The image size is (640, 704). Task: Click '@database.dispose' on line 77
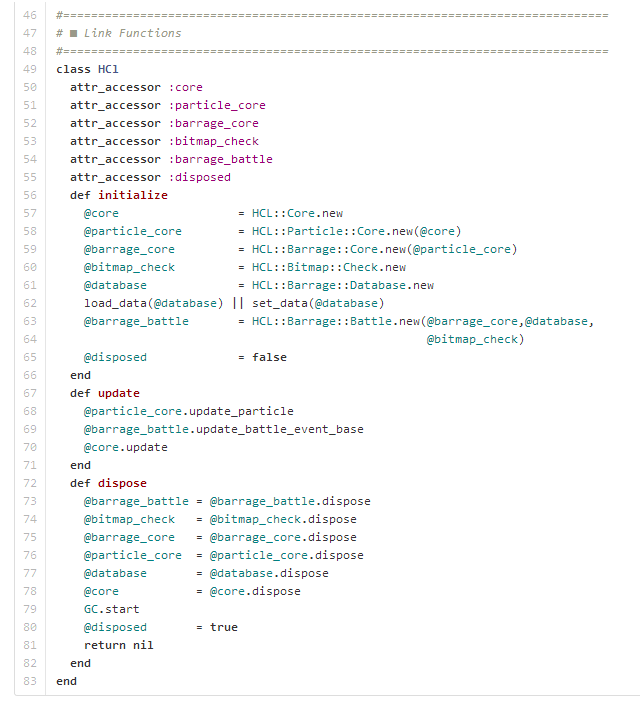[x=269, y=573]
